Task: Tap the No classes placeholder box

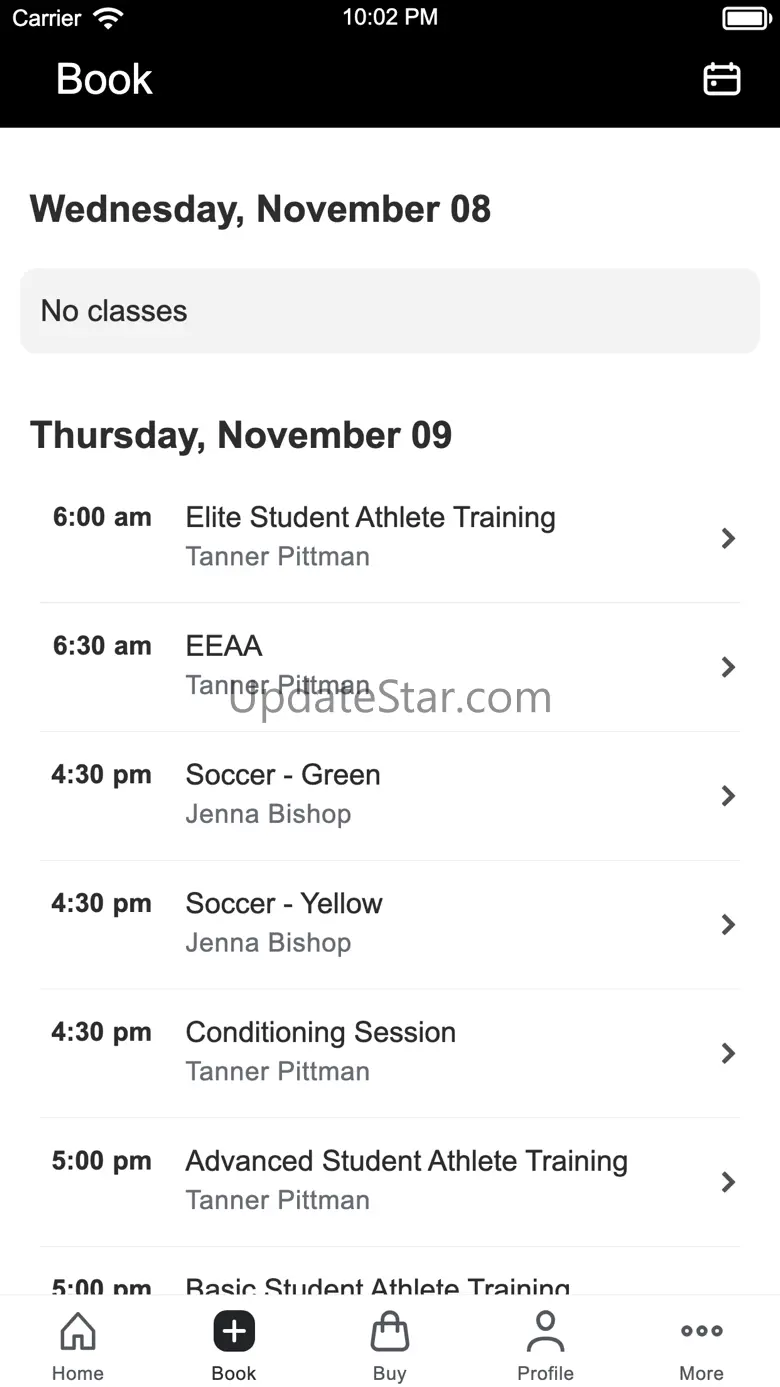Action: pos(390,311)
